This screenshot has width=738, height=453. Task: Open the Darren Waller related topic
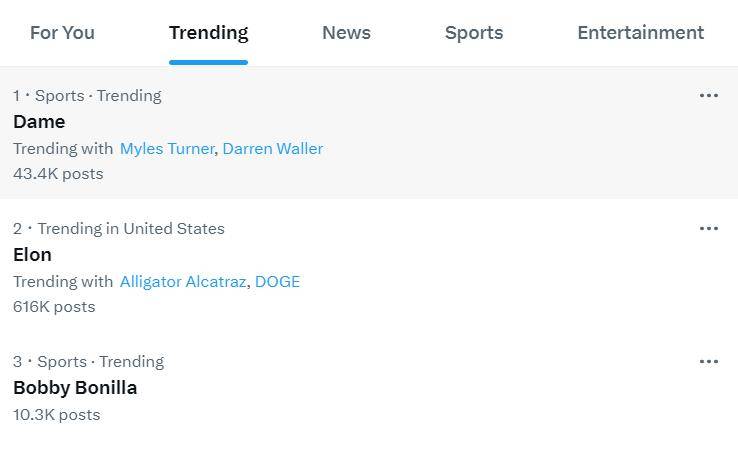tap(272, 149)
